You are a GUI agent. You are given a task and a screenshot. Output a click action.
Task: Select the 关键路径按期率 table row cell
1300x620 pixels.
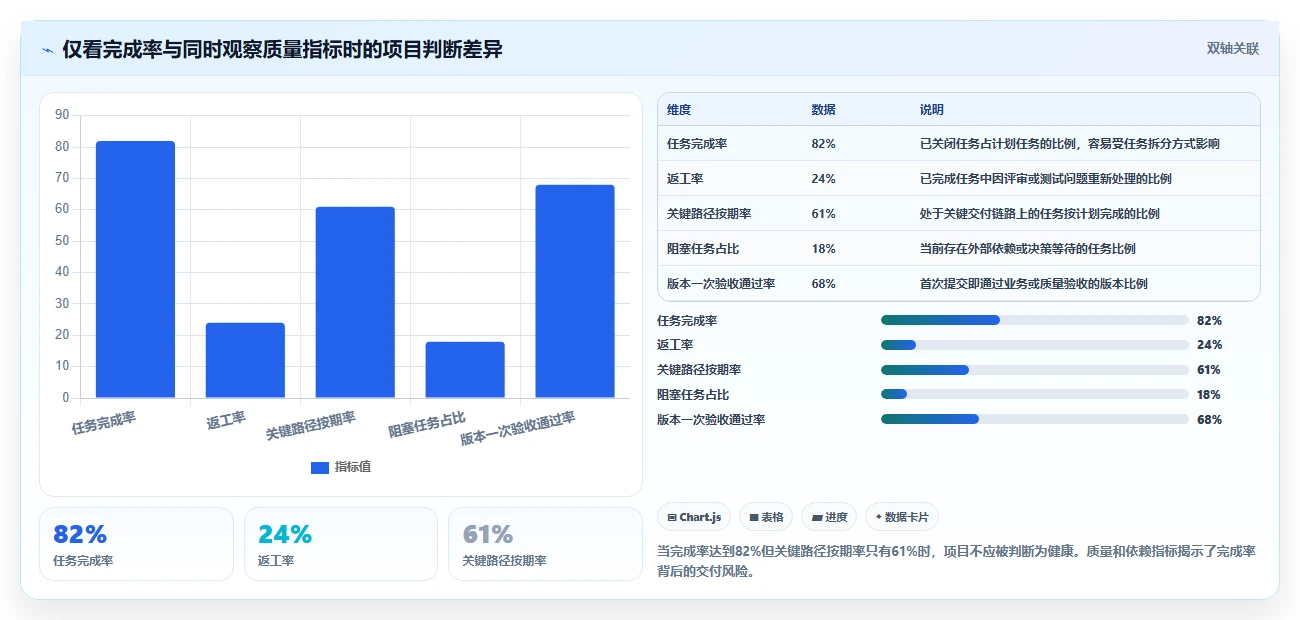point(709,214)
